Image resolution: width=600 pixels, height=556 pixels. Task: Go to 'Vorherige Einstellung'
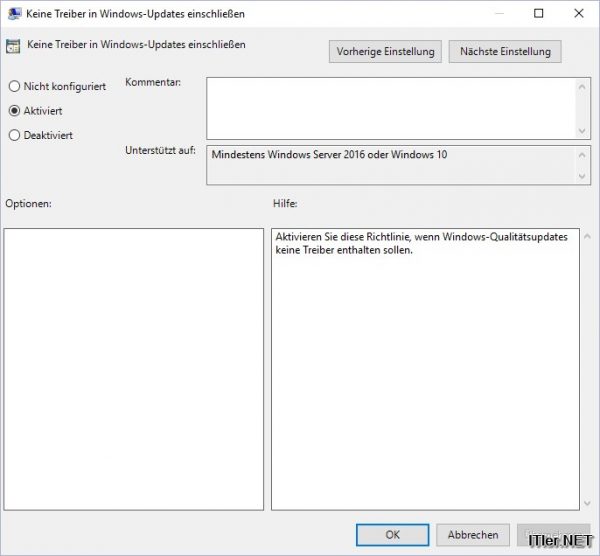pos(385,52)
